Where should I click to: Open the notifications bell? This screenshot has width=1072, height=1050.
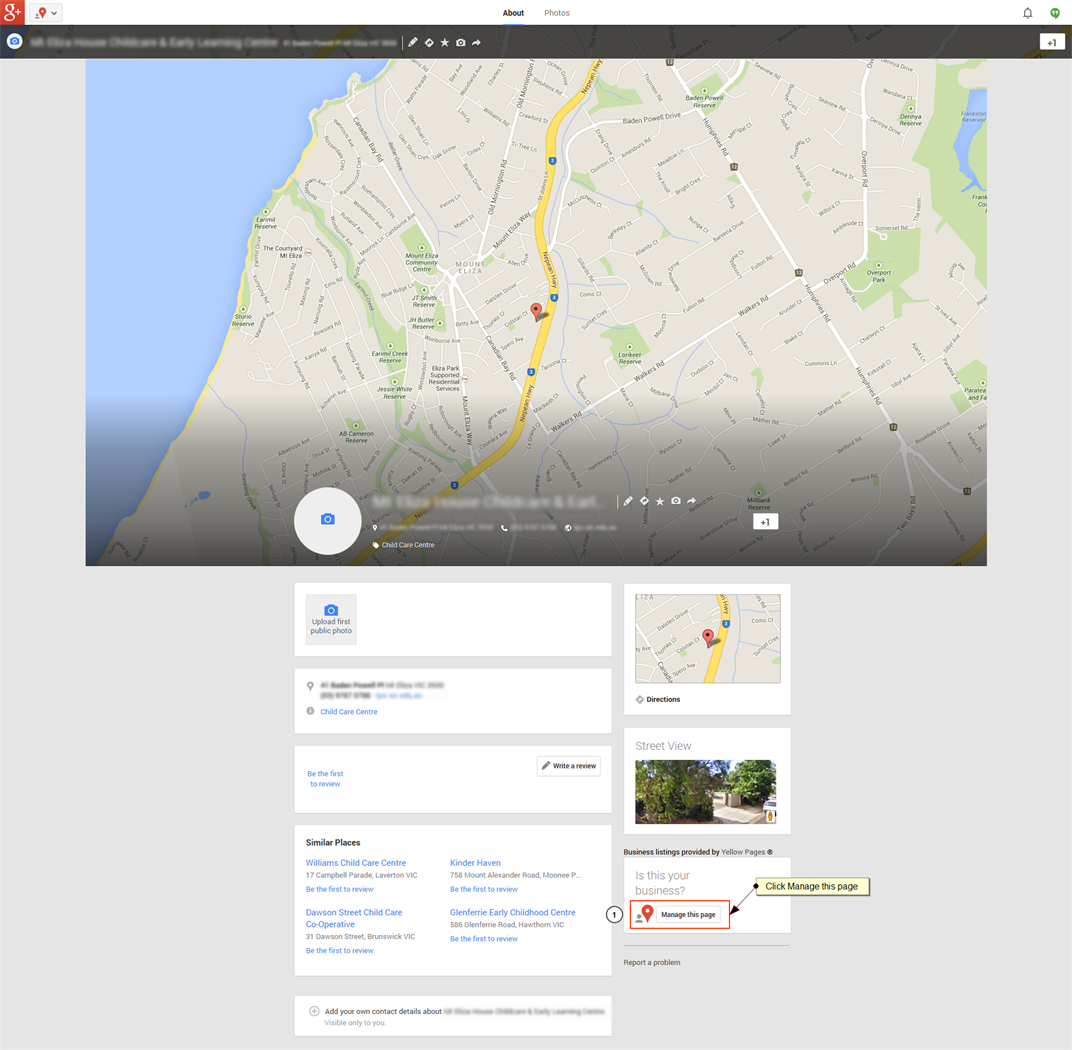pos(1027,13)
